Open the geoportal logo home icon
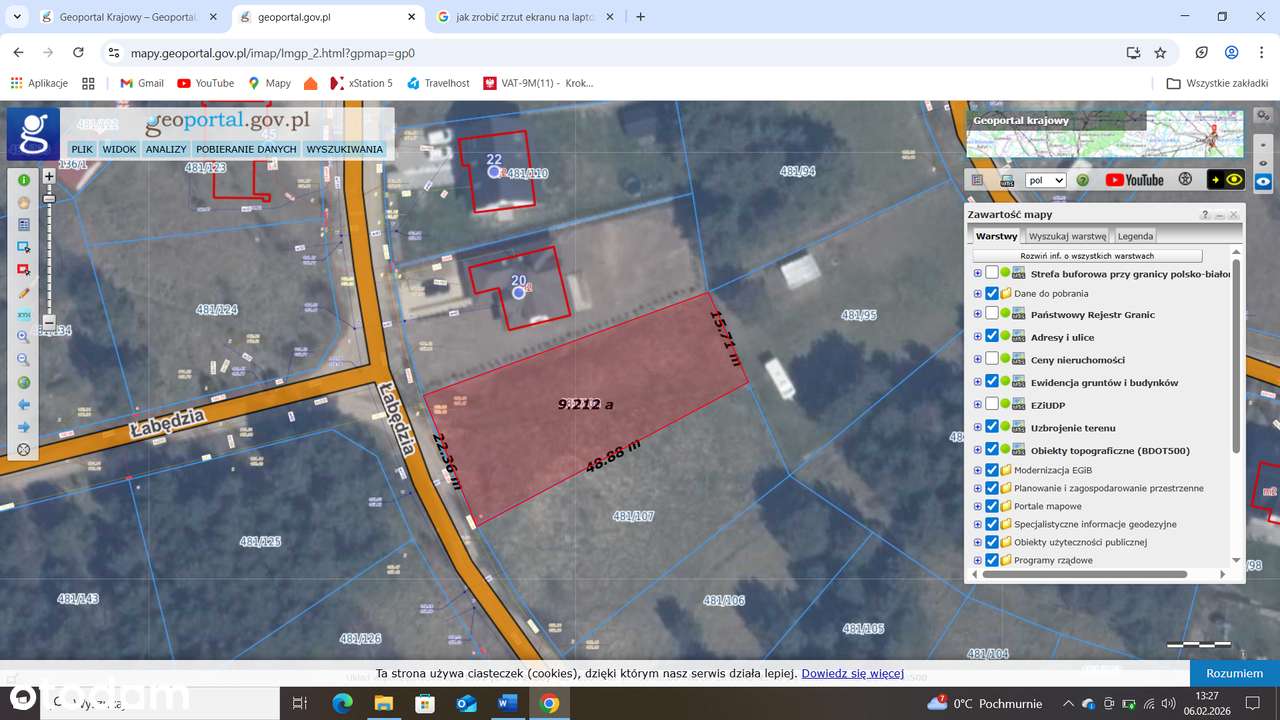This screenshot has height=720, width=1280. 34,134
